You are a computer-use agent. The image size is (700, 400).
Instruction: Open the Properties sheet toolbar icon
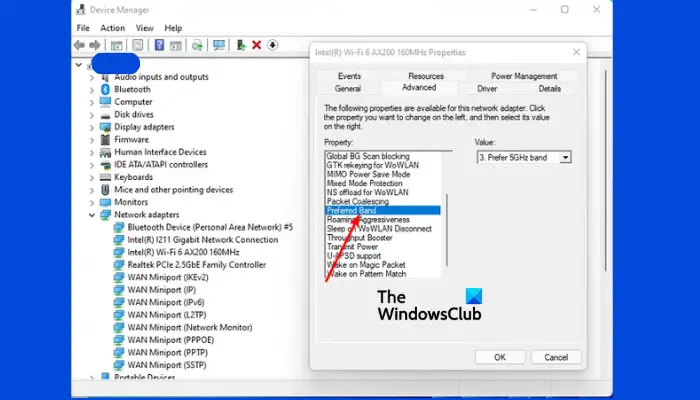click(x=138, y=45)
